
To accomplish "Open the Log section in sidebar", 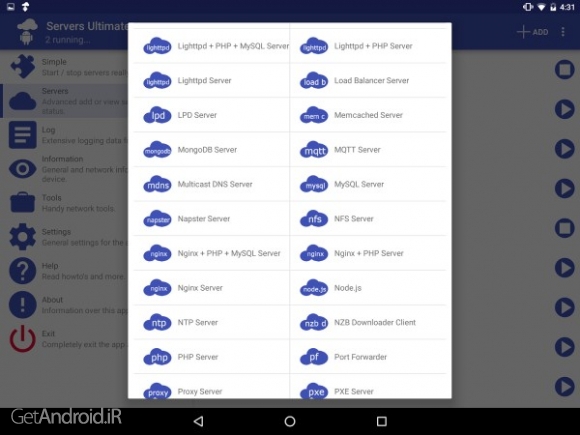I will pos(65,135).
